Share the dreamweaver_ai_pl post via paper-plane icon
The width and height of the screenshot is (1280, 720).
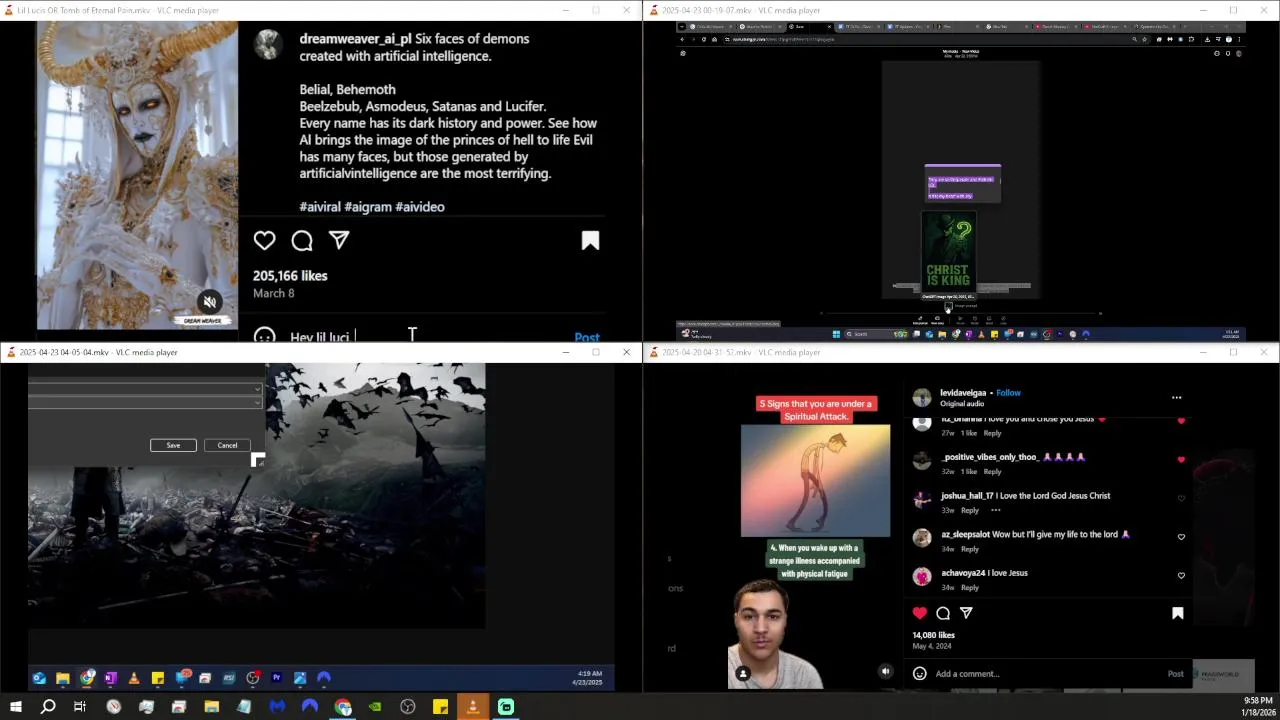tap(339, 241)
